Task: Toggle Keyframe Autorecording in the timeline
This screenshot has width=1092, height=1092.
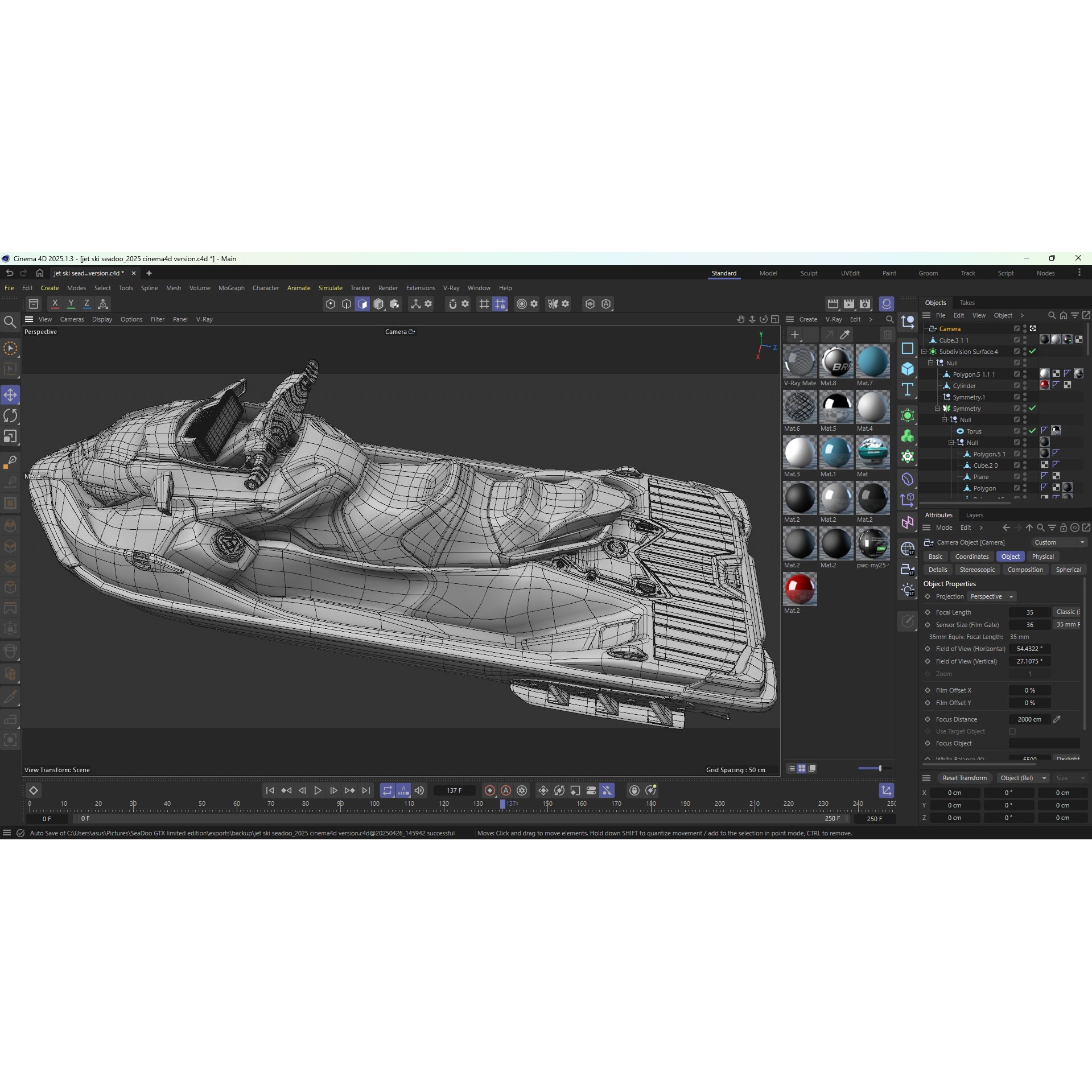Action: 506,790
